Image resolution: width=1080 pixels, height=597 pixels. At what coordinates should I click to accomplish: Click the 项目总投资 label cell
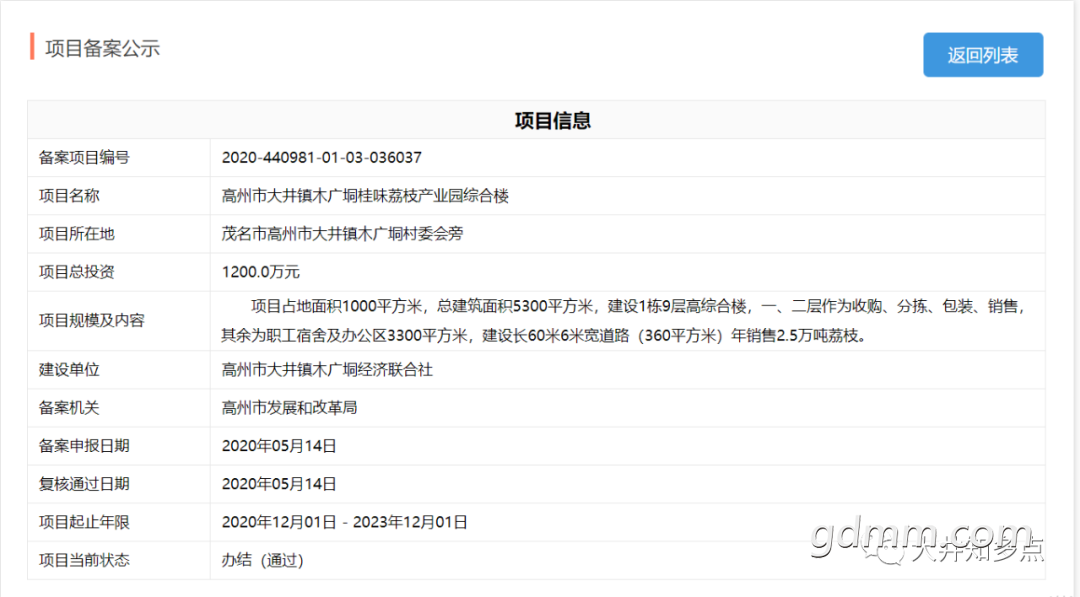(x=118, y=272)
